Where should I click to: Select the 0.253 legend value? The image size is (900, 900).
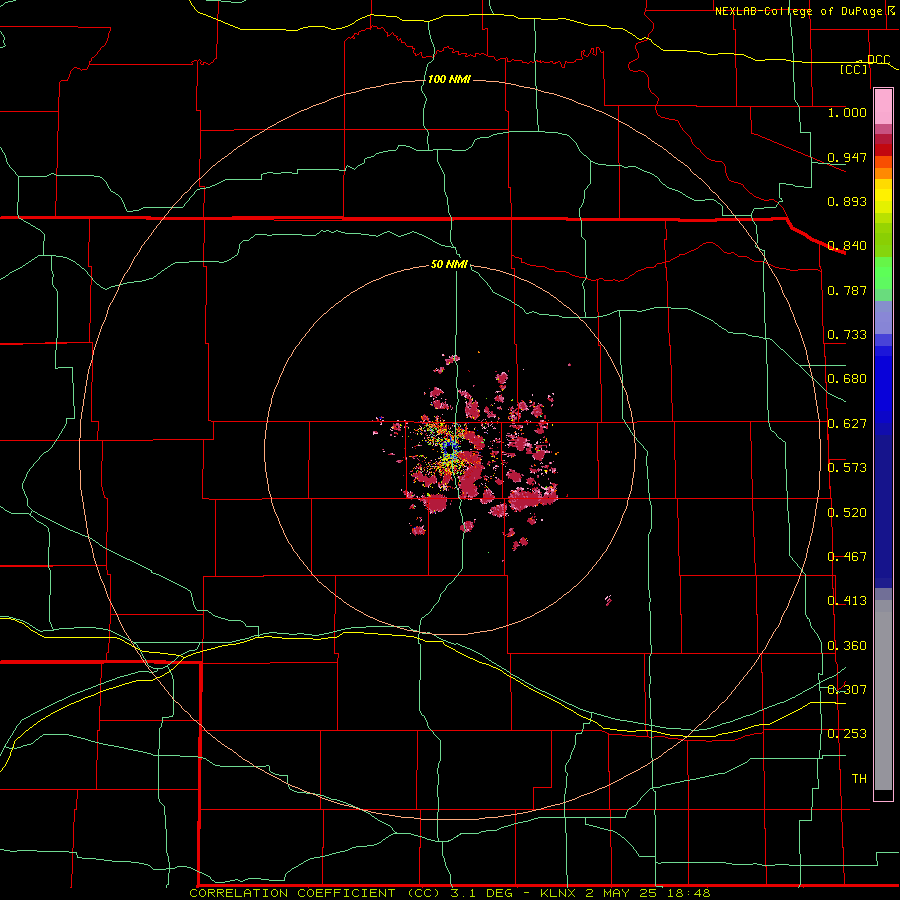(847, 734)
